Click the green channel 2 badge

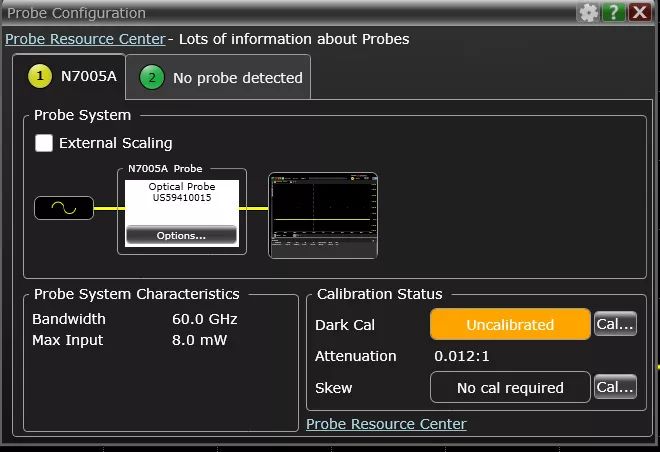pyautogui.click(x=152, y=77)
